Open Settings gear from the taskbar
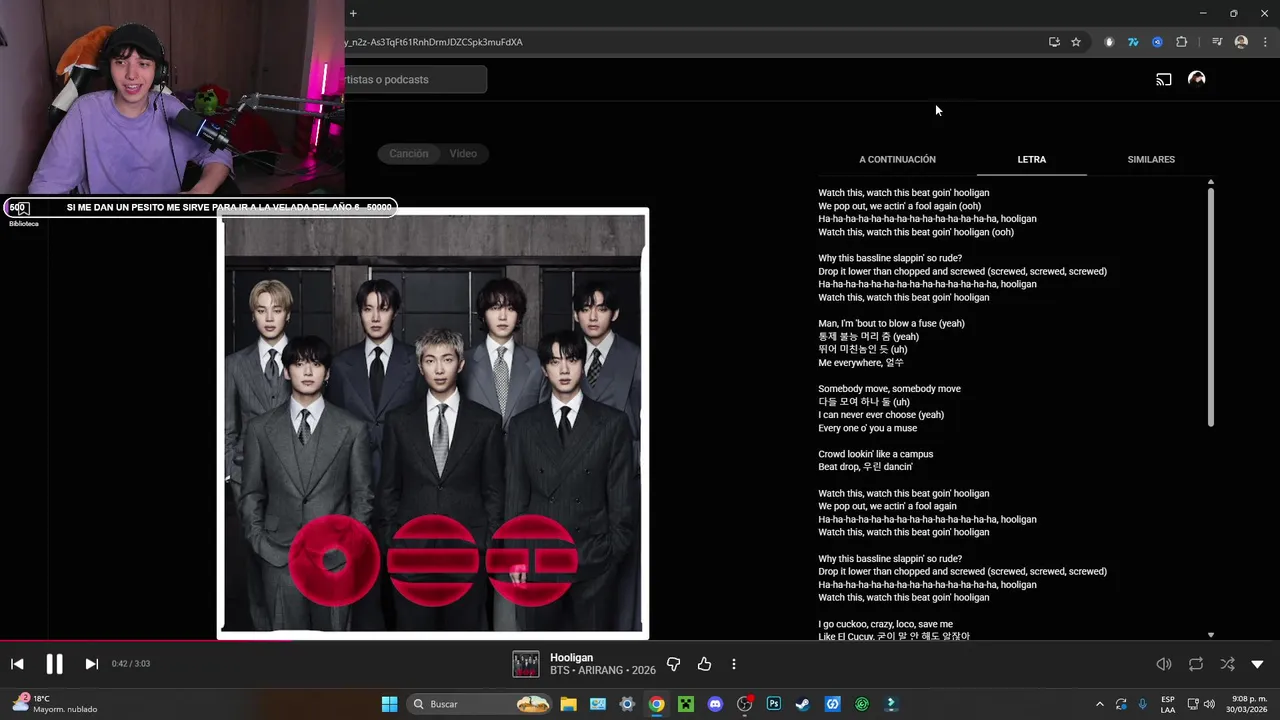Screen dimensions: 1280x720 [627, 704]
